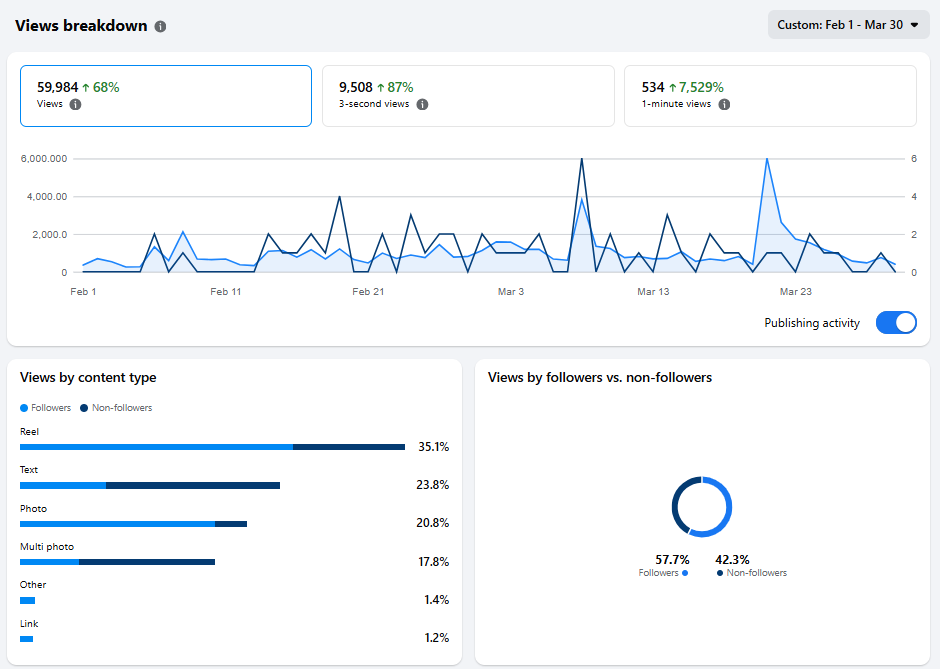Click the info icon for 3-second views

[x=421, y=103]
